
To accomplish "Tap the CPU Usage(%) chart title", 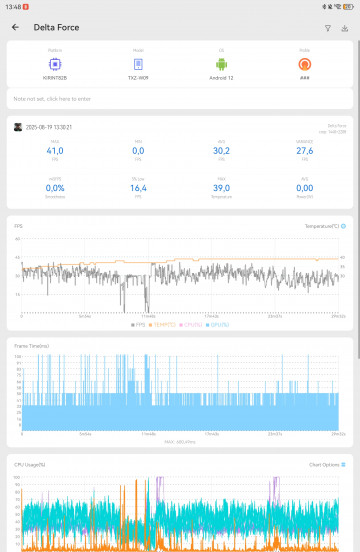I will coord(30,465).
